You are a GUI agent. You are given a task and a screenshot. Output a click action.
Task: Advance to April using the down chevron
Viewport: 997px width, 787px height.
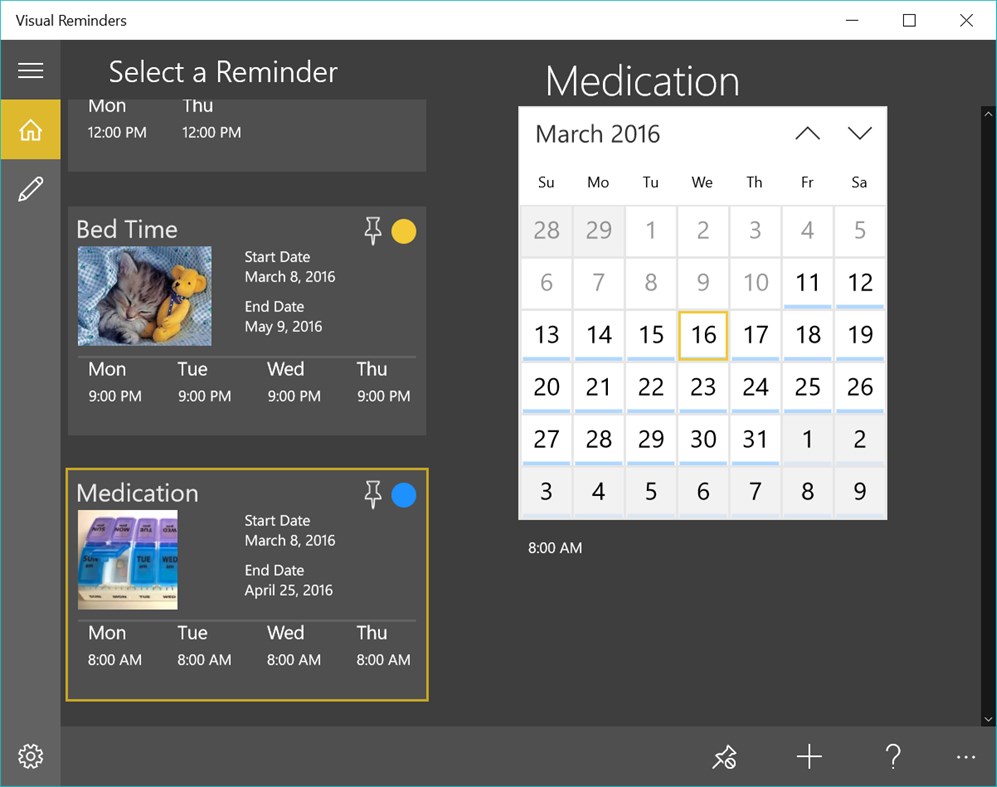(x=859, y=132)
